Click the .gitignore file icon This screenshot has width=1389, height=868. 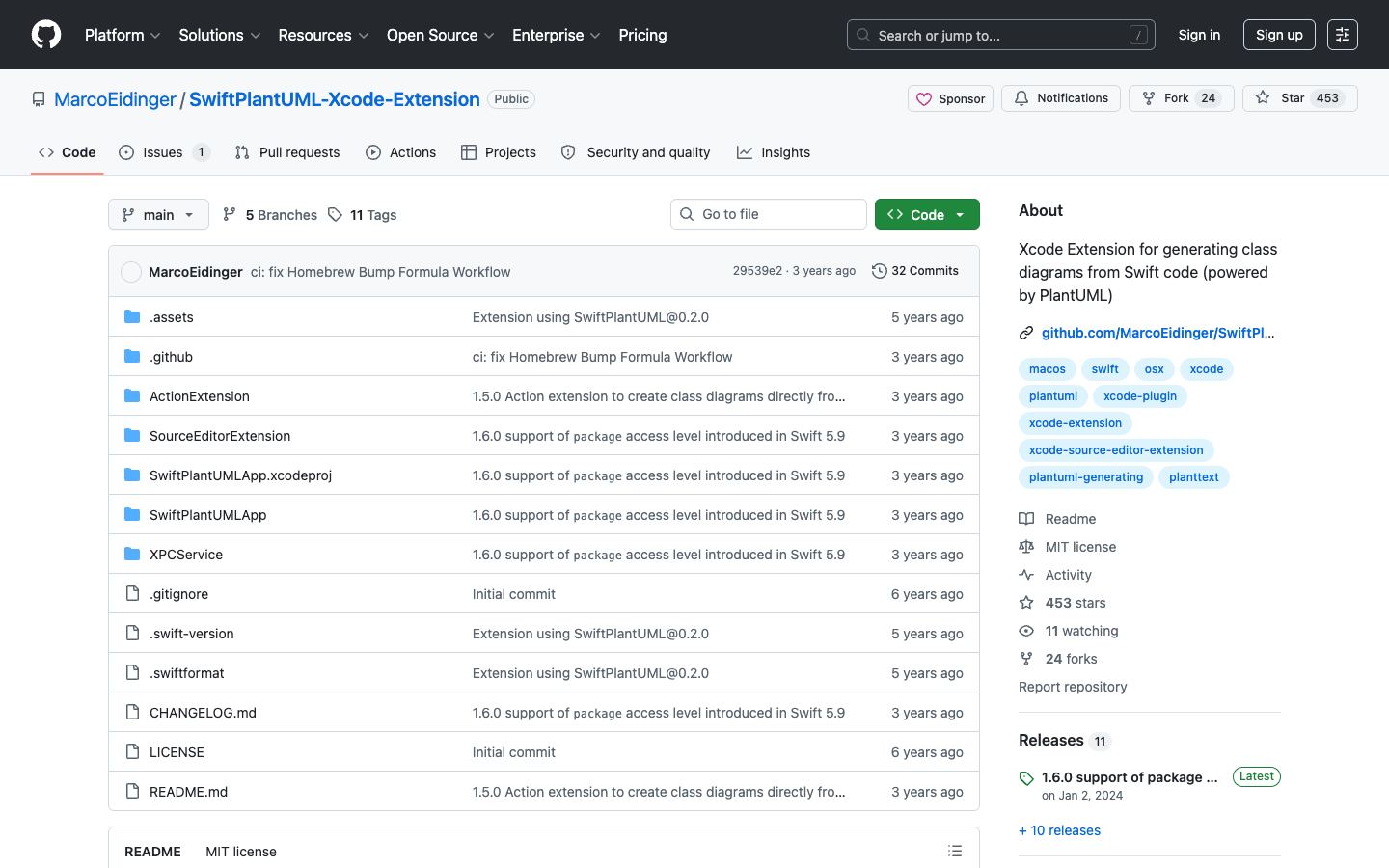[x=132, y=593]
